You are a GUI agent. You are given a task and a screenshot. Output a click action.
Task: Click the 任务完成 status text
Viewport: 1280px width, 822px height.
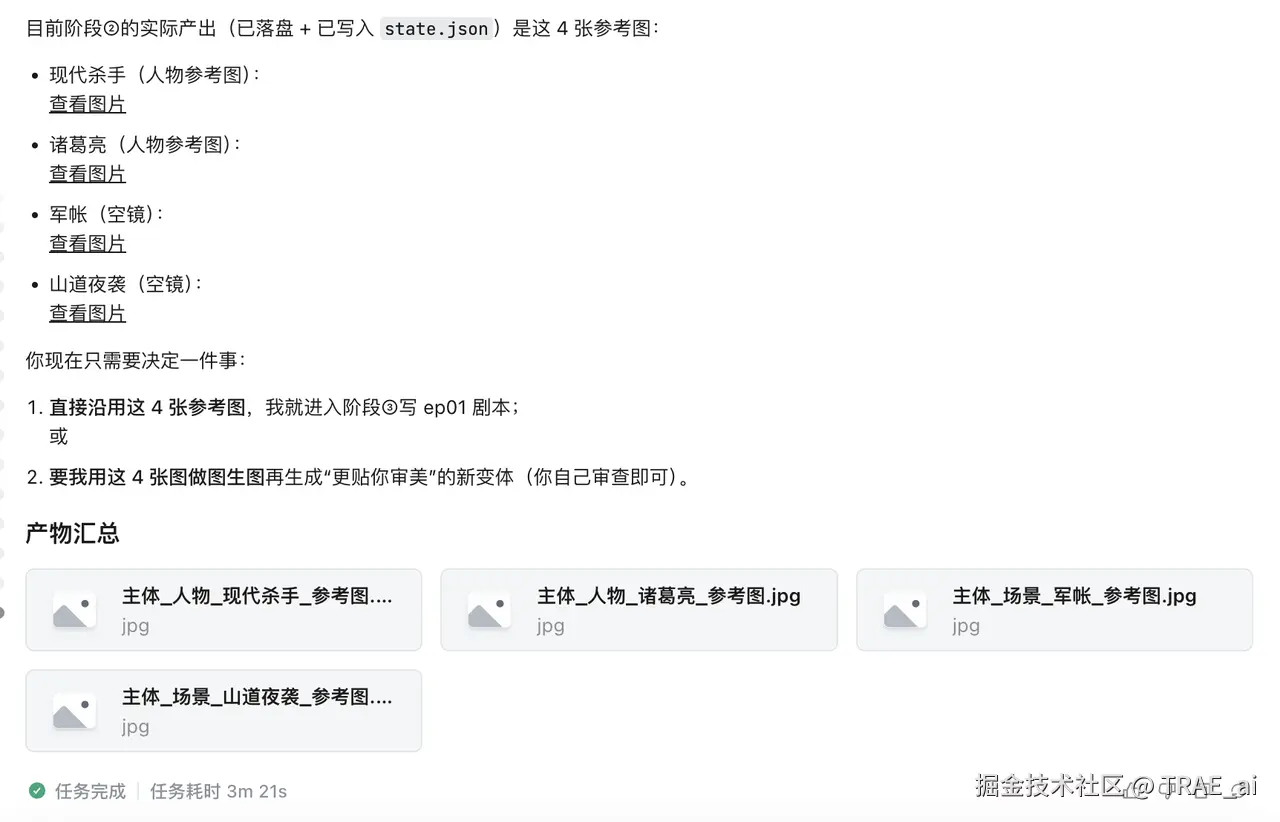[90, 791]
